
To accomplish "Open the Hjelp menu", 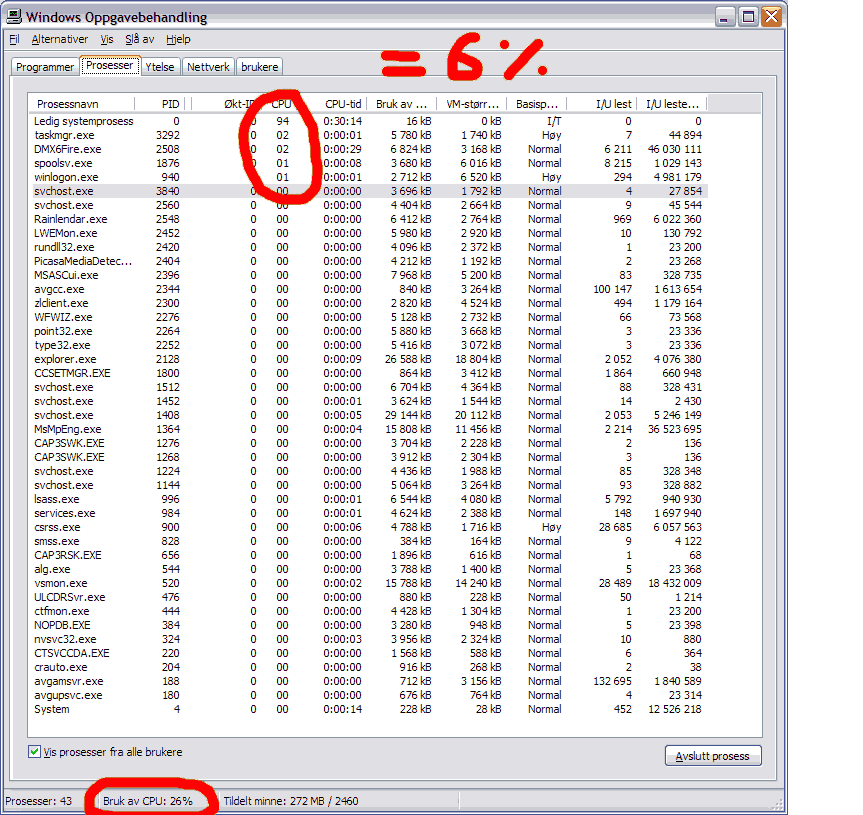I will pyautogui.click(x=178, y=39).
